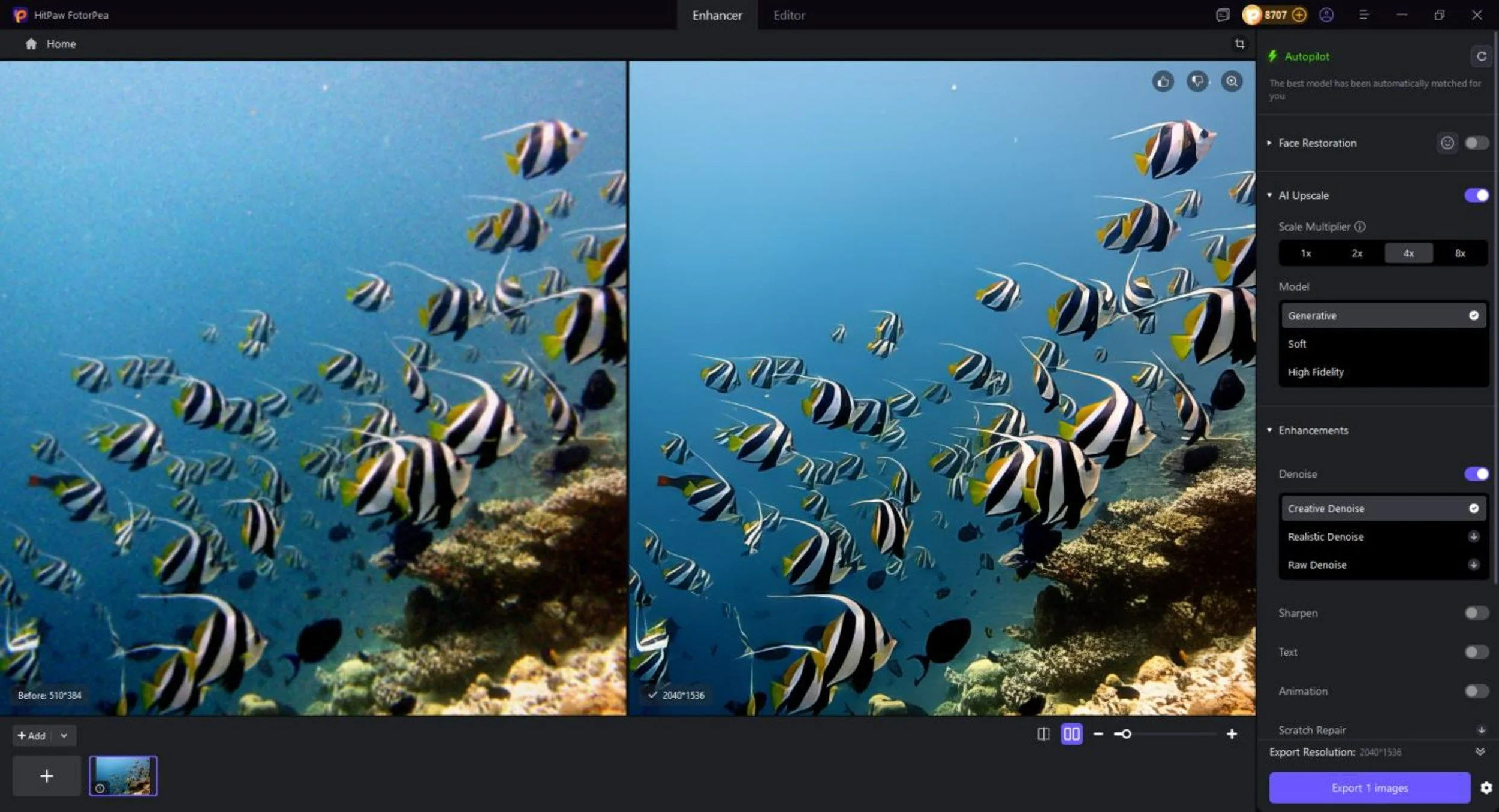The height and width of the screenshot is (812, 1499).
Task: Choose the 8x scale multiplier
Action: coord(1460,253)
